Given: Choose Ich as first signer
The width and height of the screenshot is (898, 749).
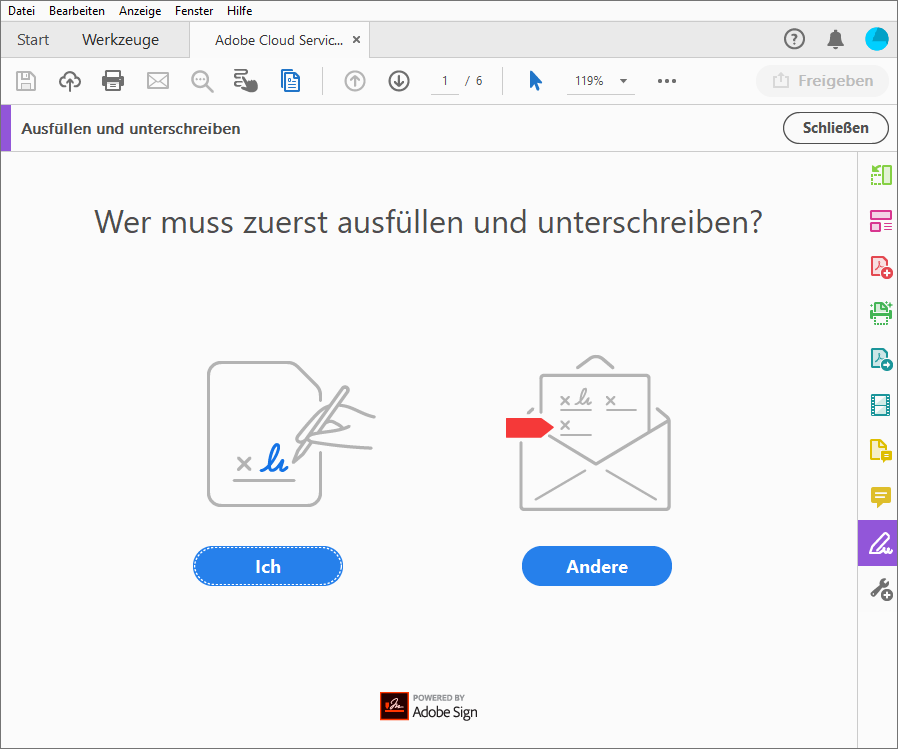Looking at the screenshot, I should click(x=267, y=565).
